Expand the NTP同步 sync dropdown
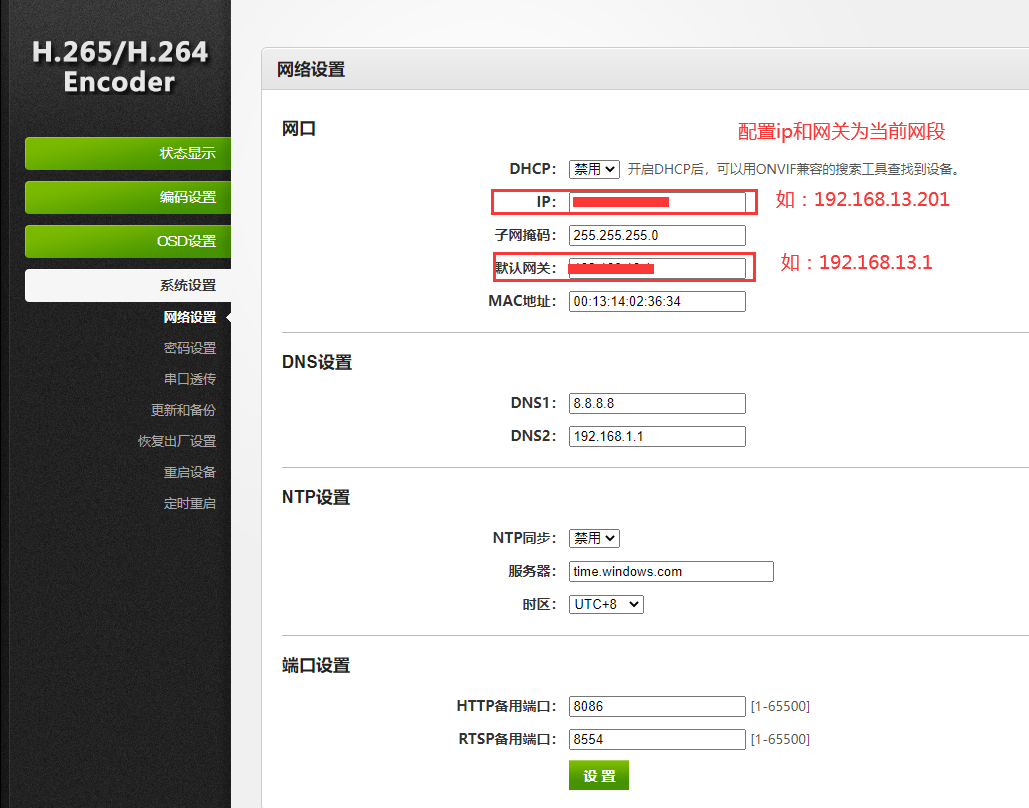1029x808 pixels. (594, 538)
